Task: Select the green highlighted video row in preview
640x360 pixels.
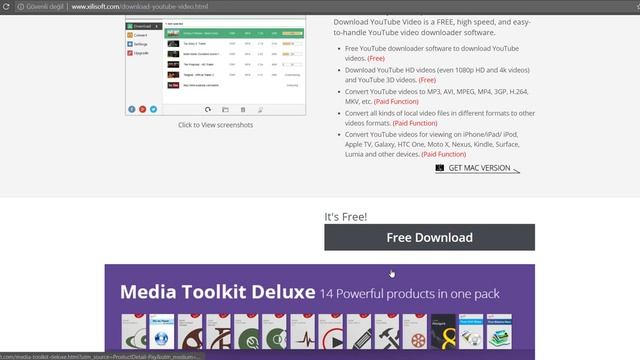Action: coord(234,33)
